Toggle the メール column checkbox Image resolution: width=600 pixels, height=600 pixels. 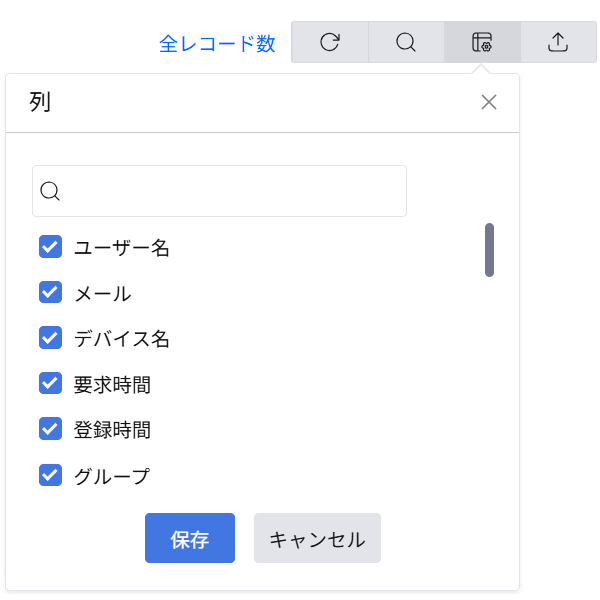[50, 292]
